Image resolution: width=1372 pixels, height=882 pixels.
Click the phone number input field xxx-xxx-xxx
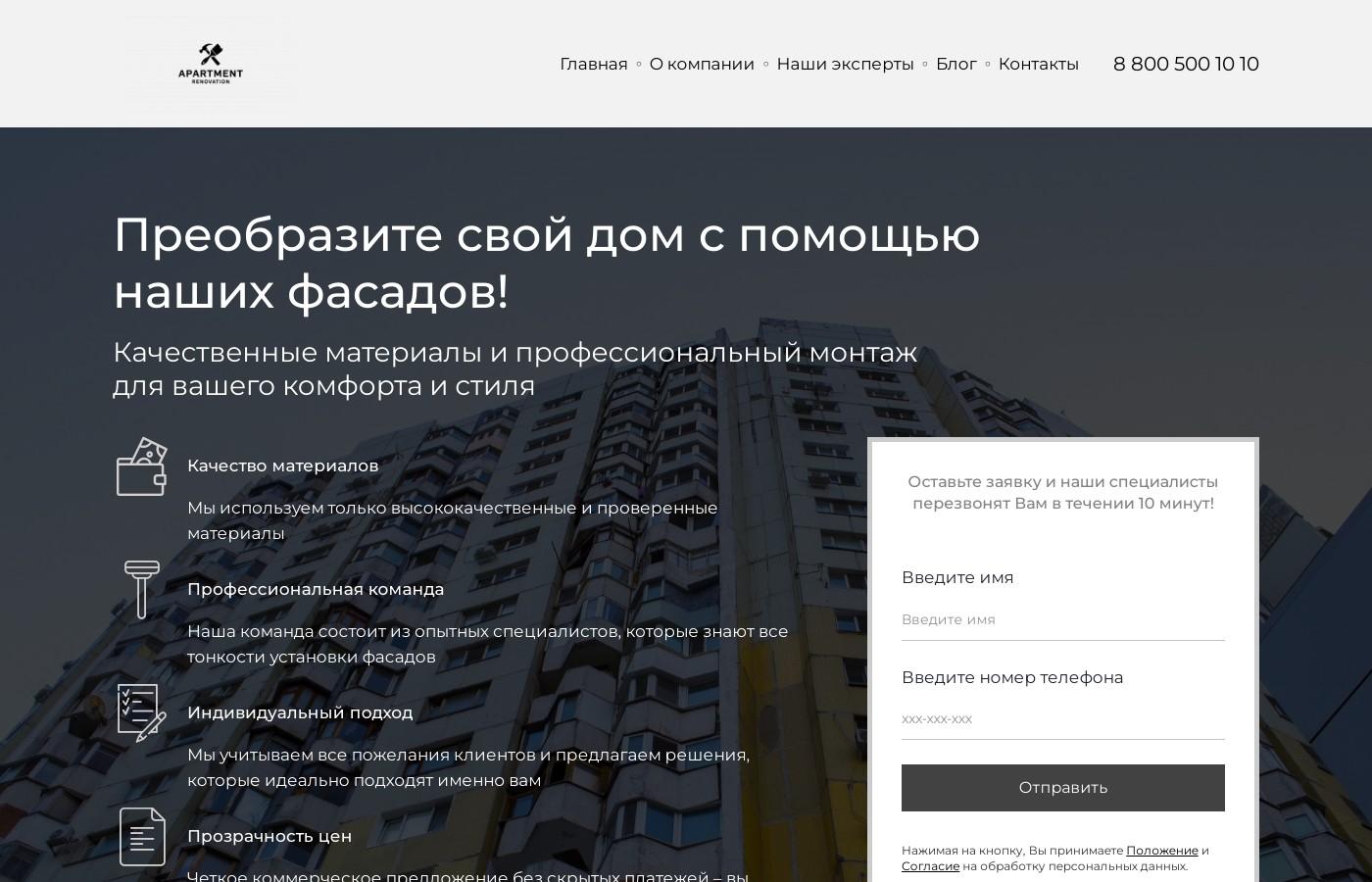[1062, 718]
